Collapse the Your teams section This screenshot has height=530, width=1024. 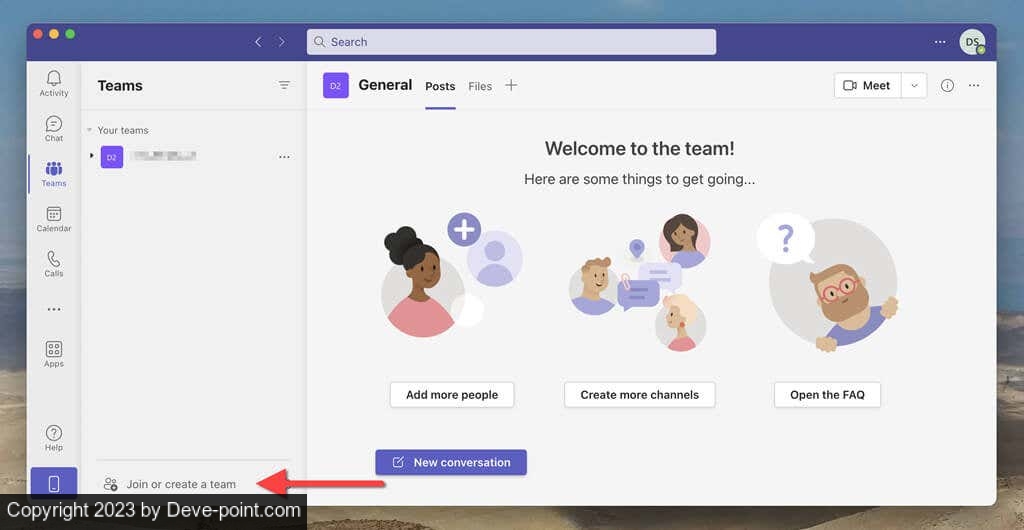click(89, 130)
